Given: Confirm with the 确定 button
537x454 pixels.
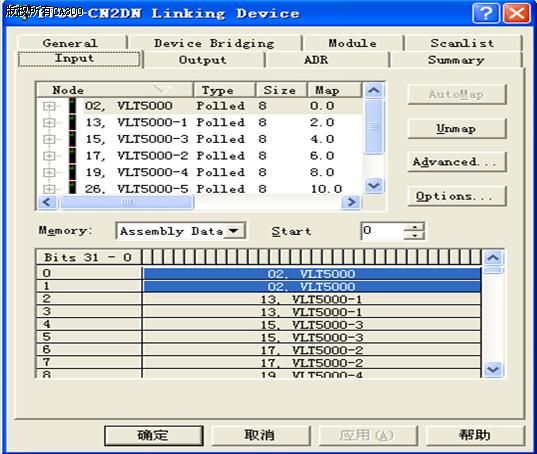Looking at the screenshot, I should coord(153,435).
